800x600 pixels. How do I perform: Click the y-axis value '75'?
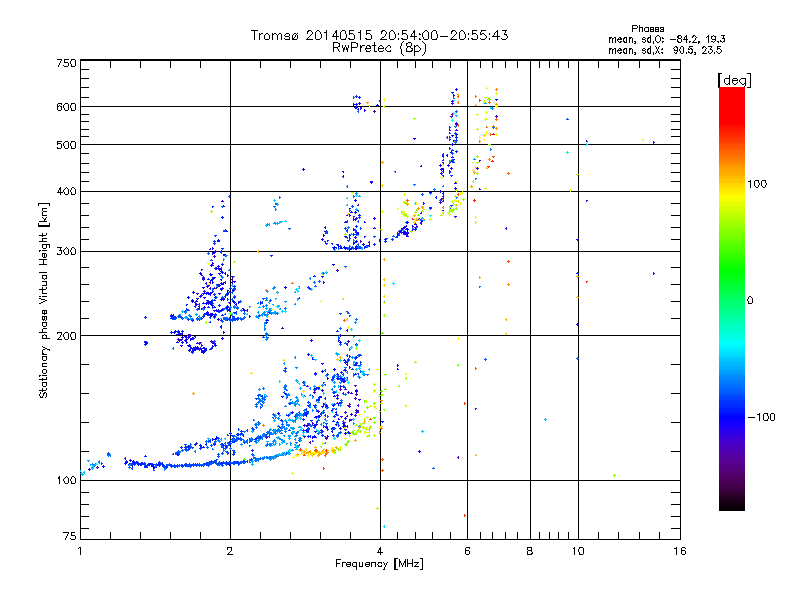pyautogui.click(x=70, y=536)
